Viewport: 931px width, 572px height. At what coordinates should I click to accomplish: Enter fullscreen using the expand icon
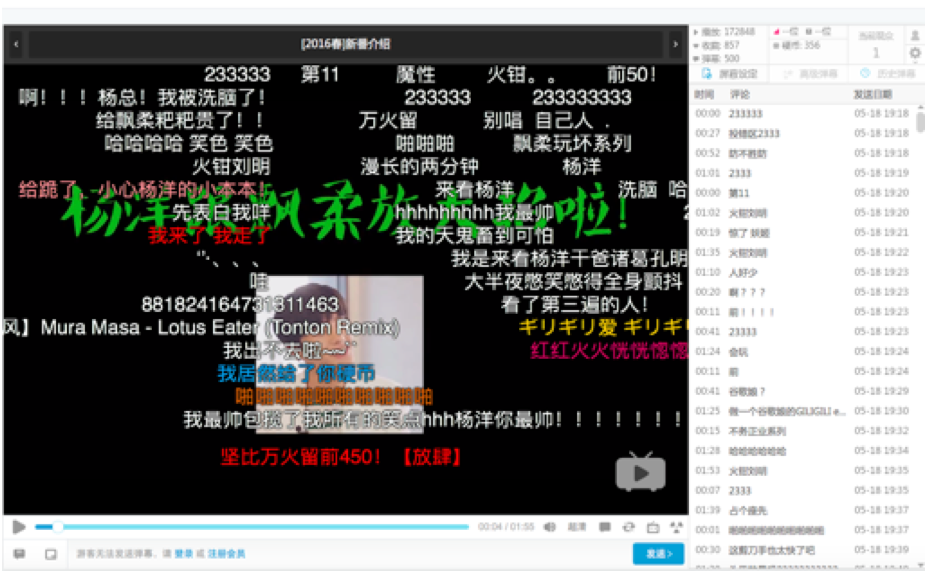676,527
